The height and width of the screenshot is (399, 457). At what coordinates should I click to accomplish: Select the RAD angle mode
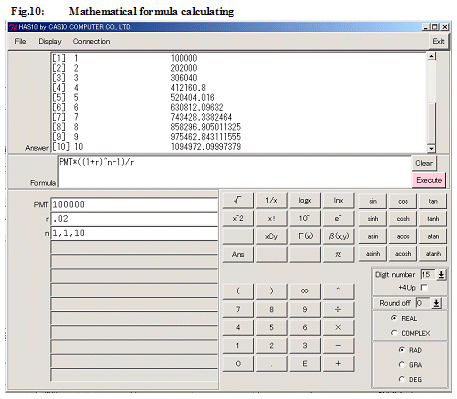[x=402, y=350]
